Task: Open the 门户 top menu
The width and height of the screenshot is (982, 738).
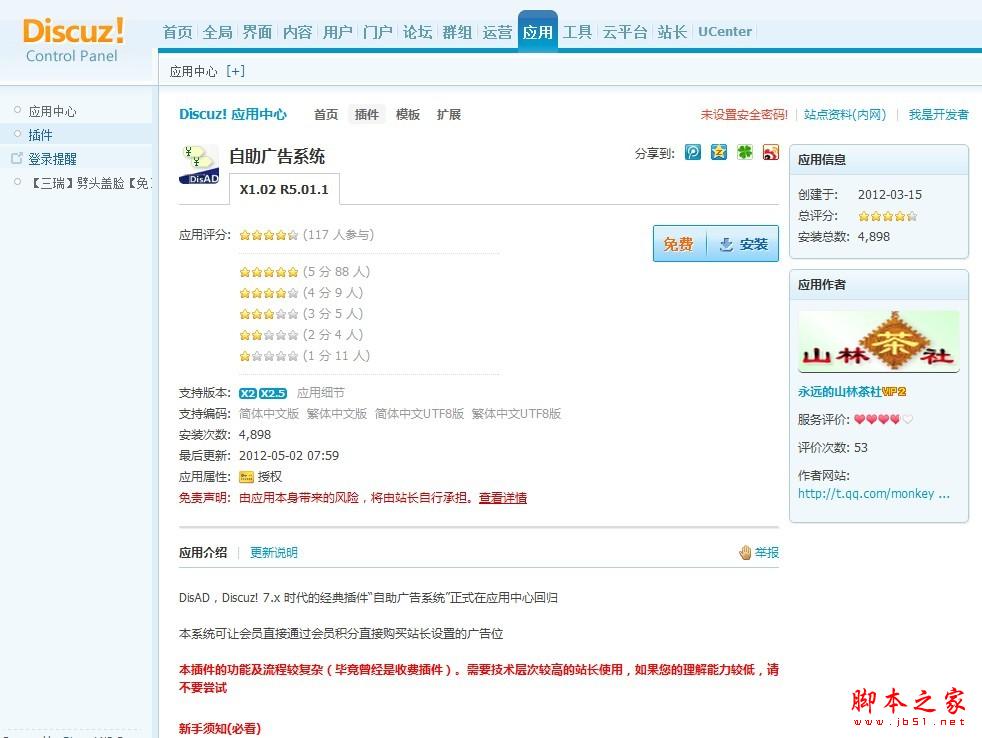Action: (x=378, y=32)
